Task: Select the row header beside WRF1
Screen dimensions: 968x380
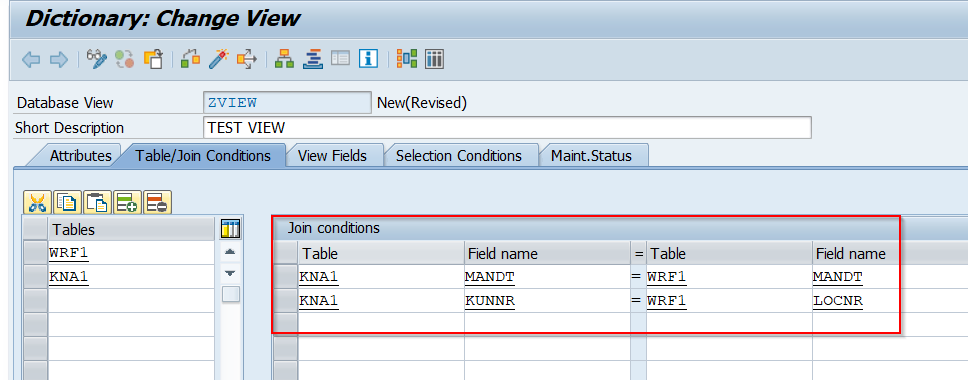Action: click(x=35, y=253)
